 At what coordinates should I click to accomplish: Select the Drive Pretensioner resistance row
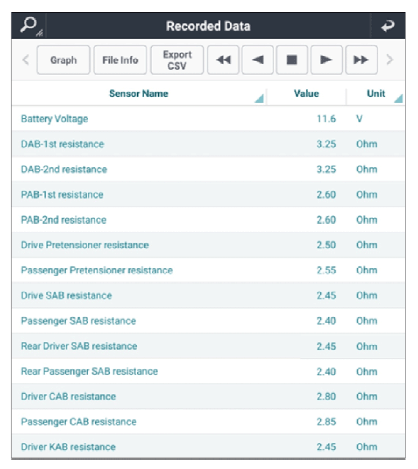pyautogui.click(x=208, y=245)
